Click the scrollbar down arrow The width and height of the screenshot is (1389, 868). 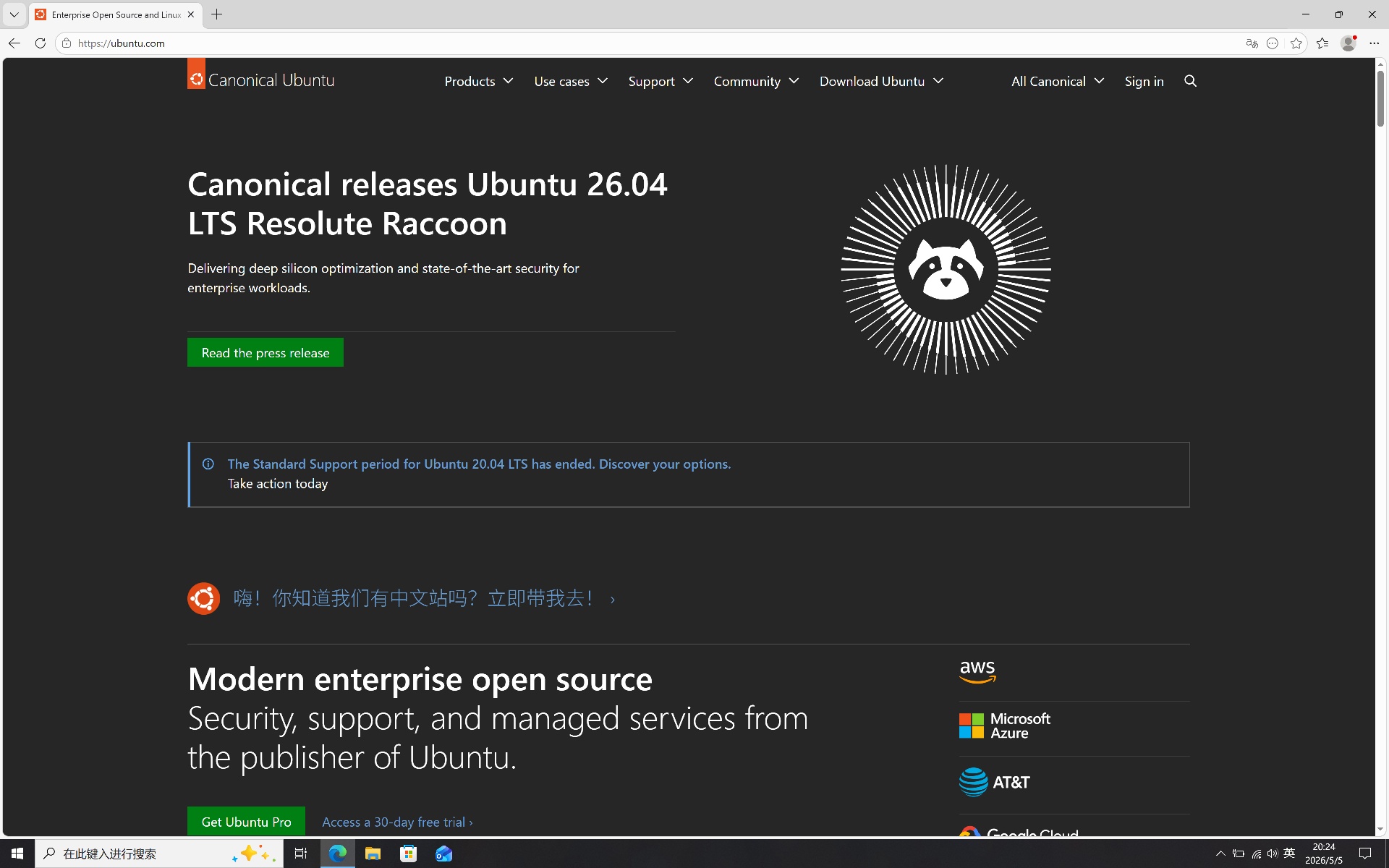[1380, 830]
